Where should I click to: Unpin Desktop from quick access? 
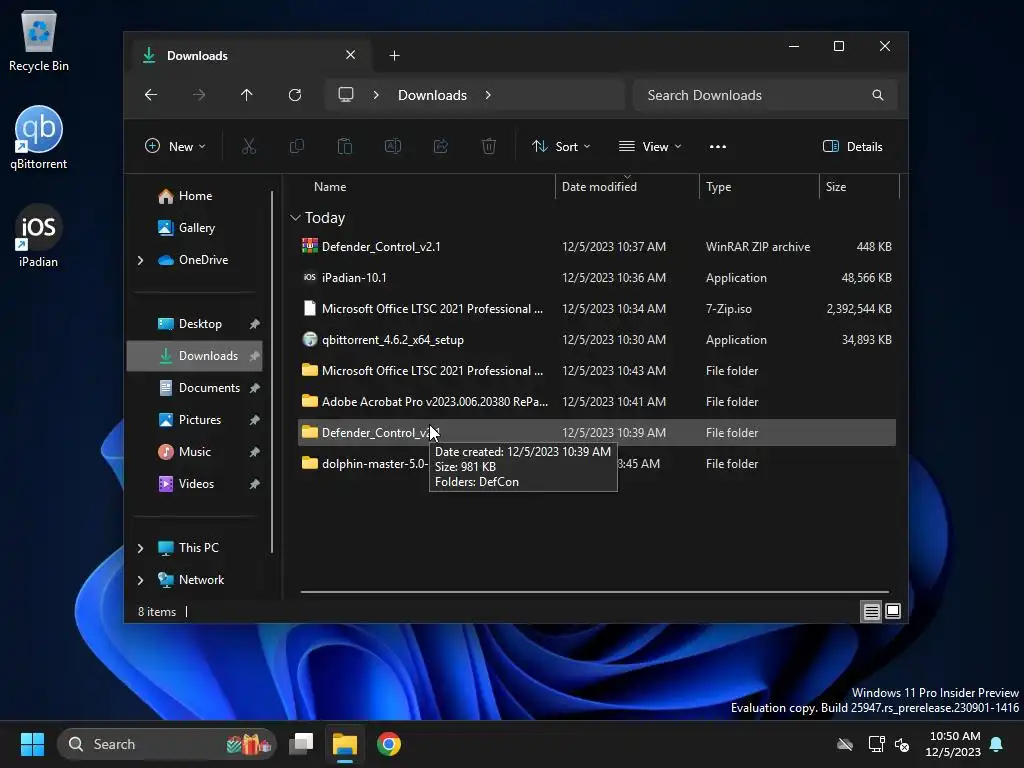[x=255, y=324]
